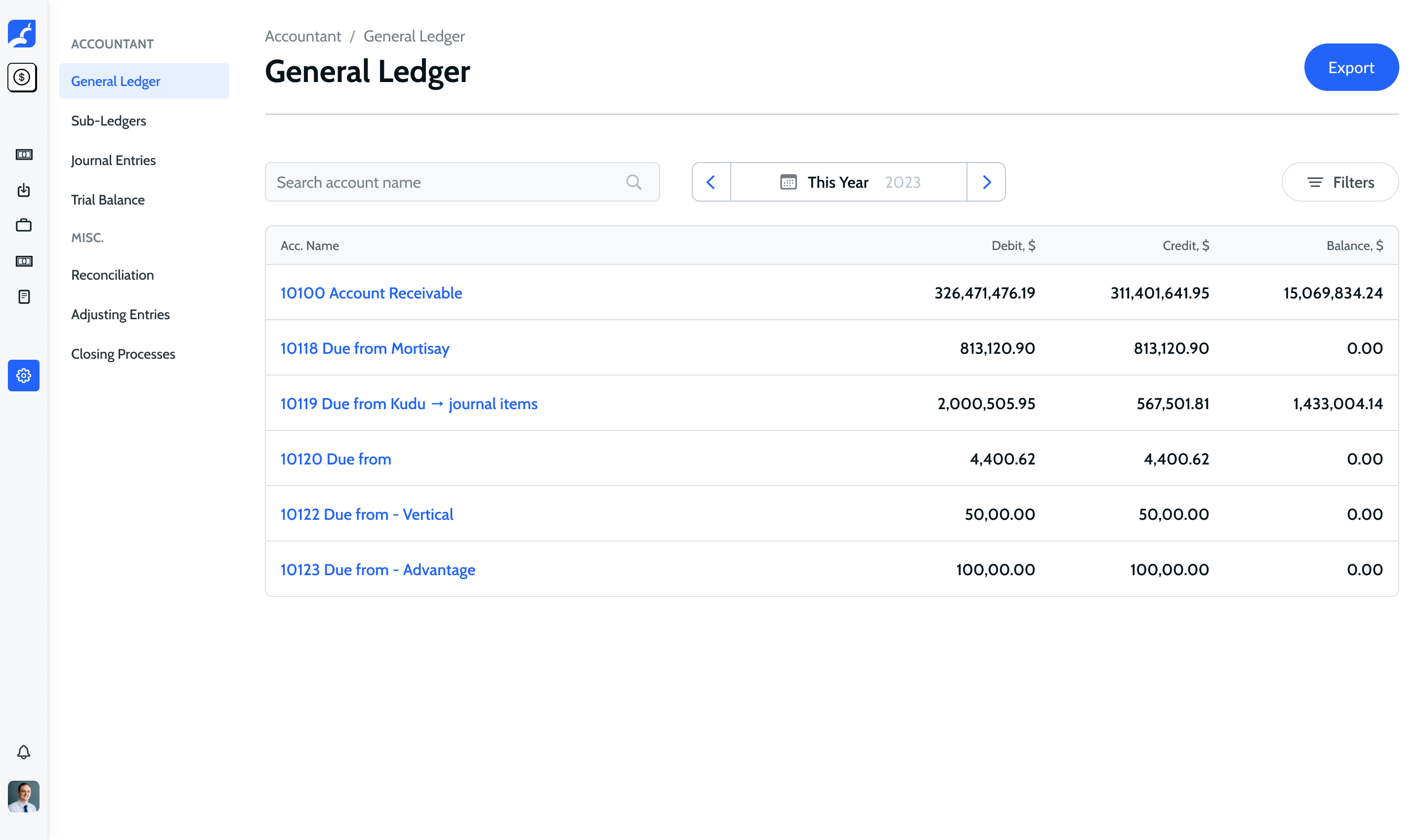Click the document page icon in sidebar
1423x840 pixels.
coord(24,296)
